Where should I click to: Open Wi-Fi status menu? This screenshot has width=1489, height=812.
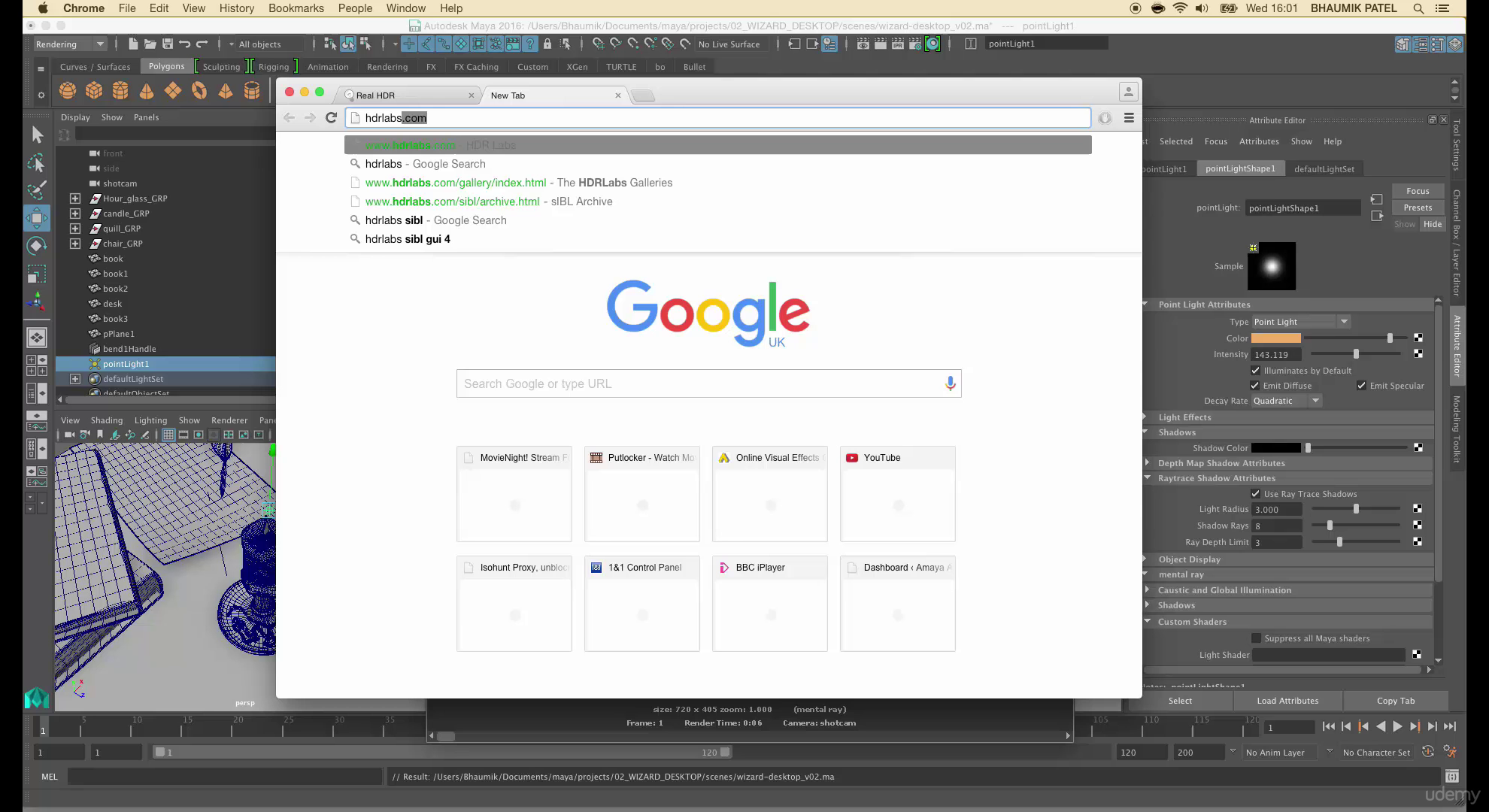pyautogui.click(x=1180, y=8)
